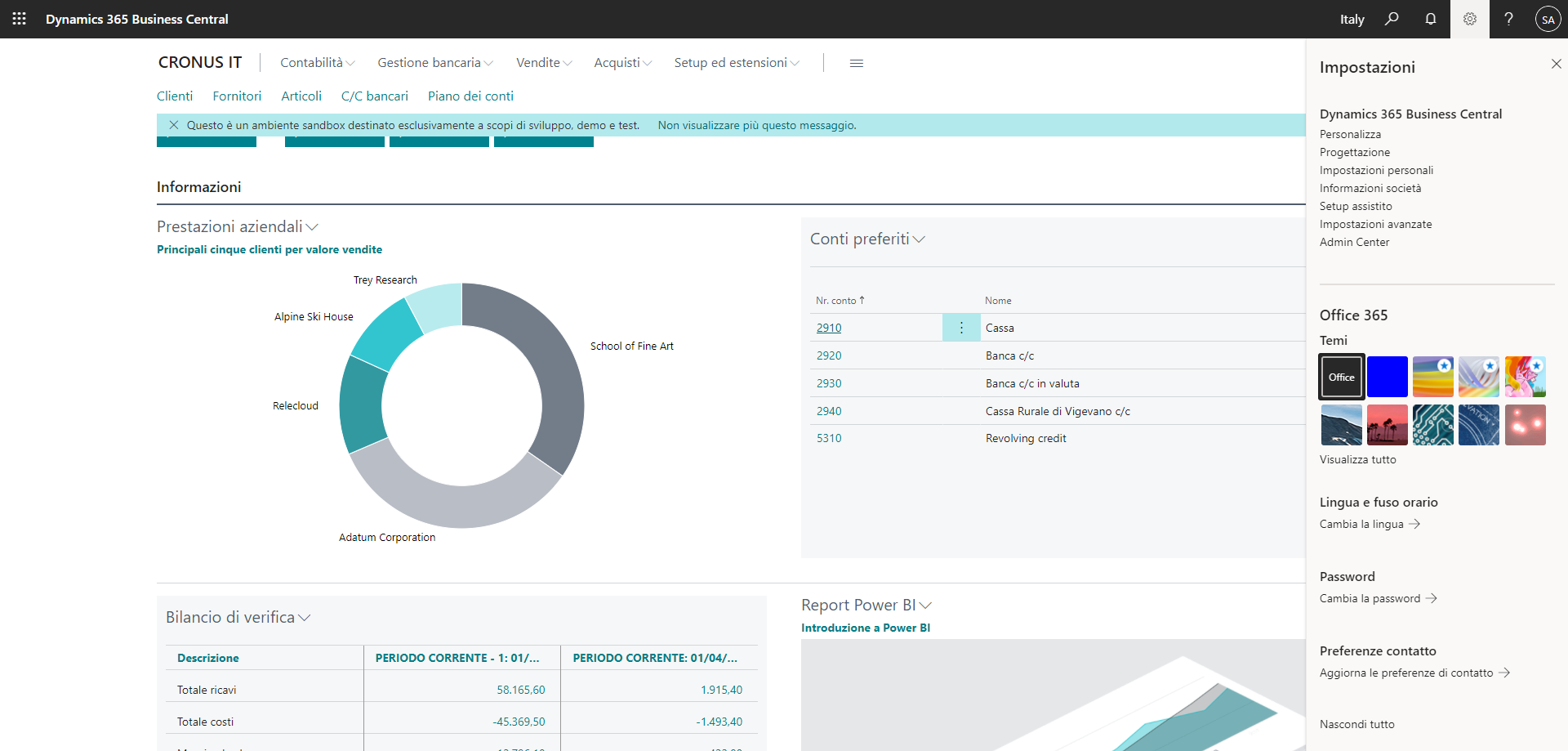The height and width of the screenshot is (751, 1568).
Task: Select the pink bokeh theme swatch
Action: (x=1526, y=425)
